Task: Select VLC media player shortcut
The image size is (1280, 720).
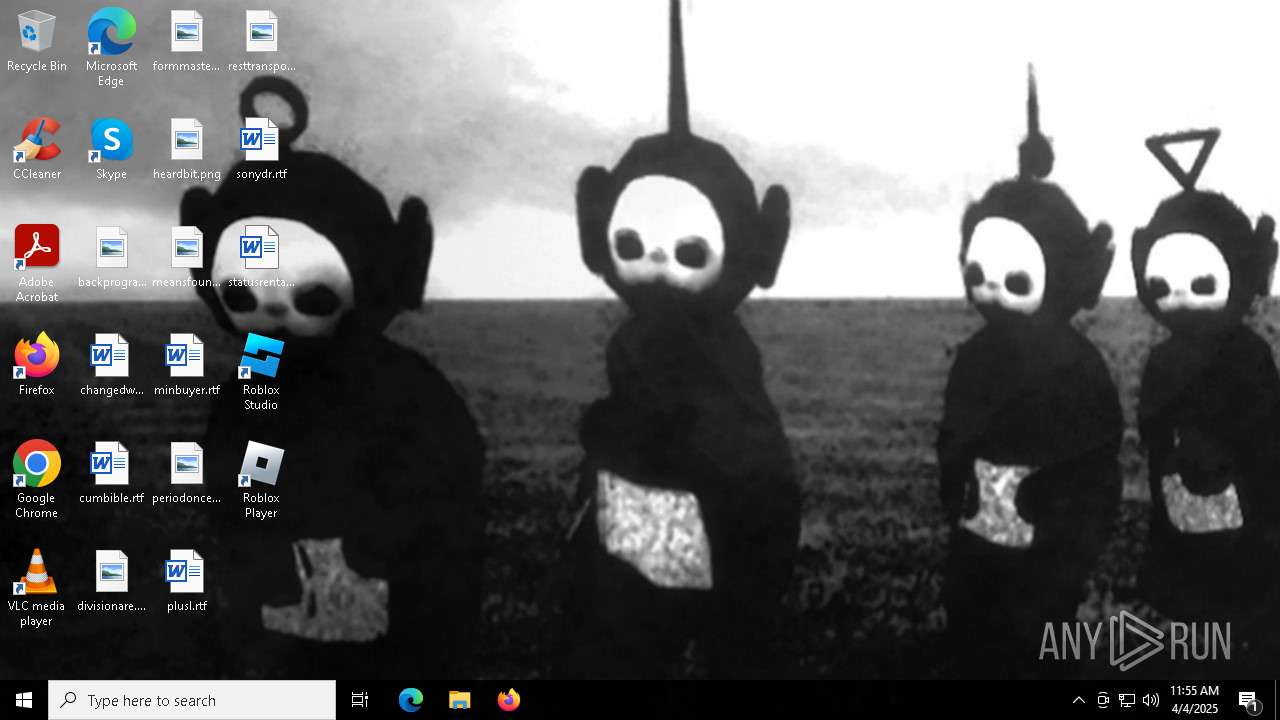Action: coord(36,588)
